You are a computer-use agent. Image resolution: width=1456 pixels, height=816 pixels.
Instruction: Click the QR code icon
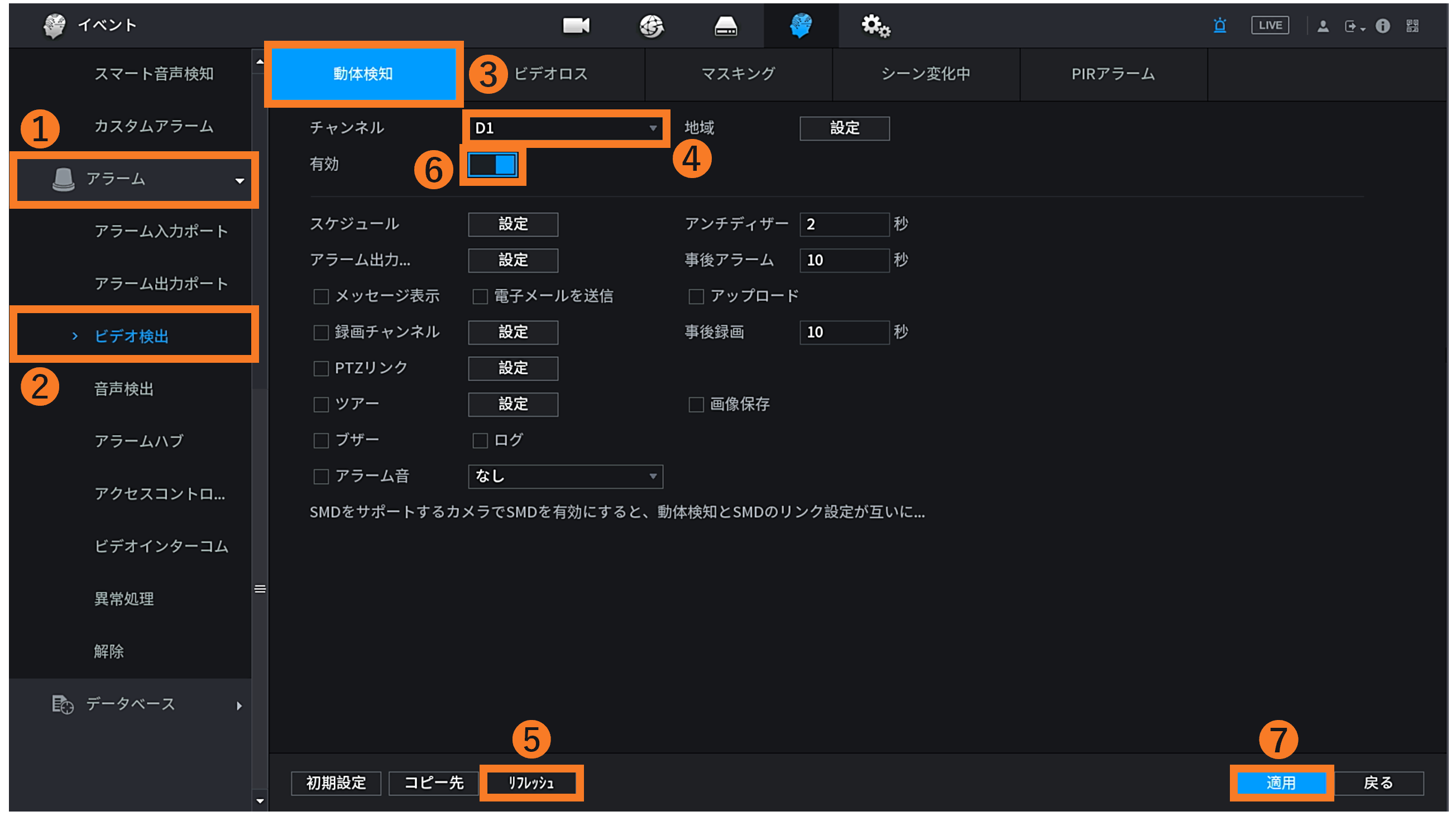click(x=1412, y=26)
